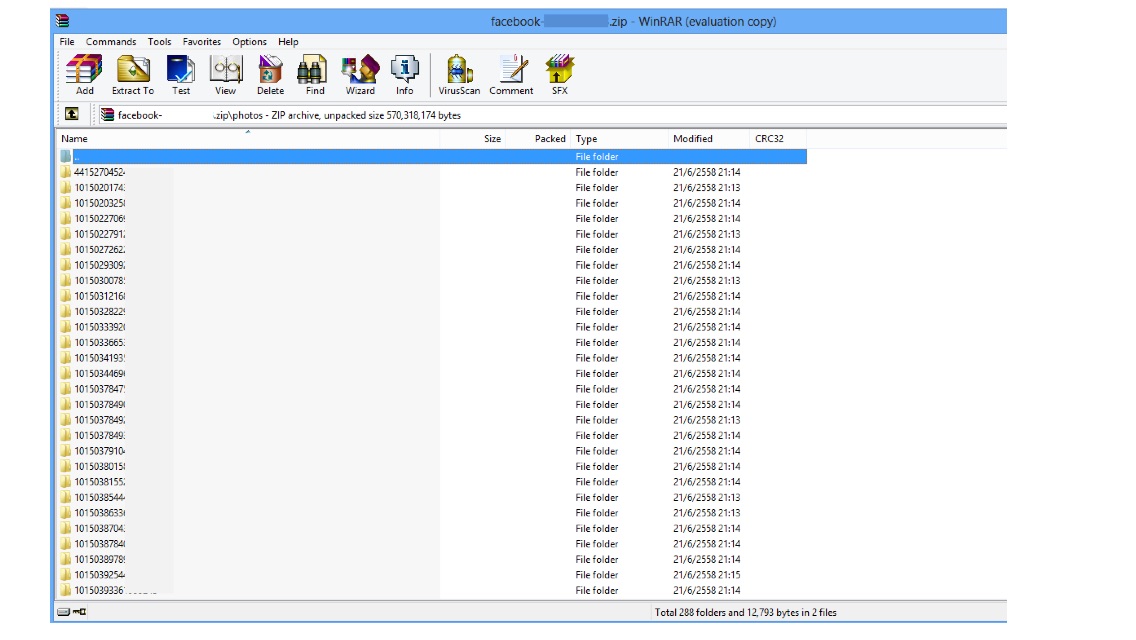Click the Delete toolbar icon
The width and height of the screenshot is (1136, 640).
270,75
